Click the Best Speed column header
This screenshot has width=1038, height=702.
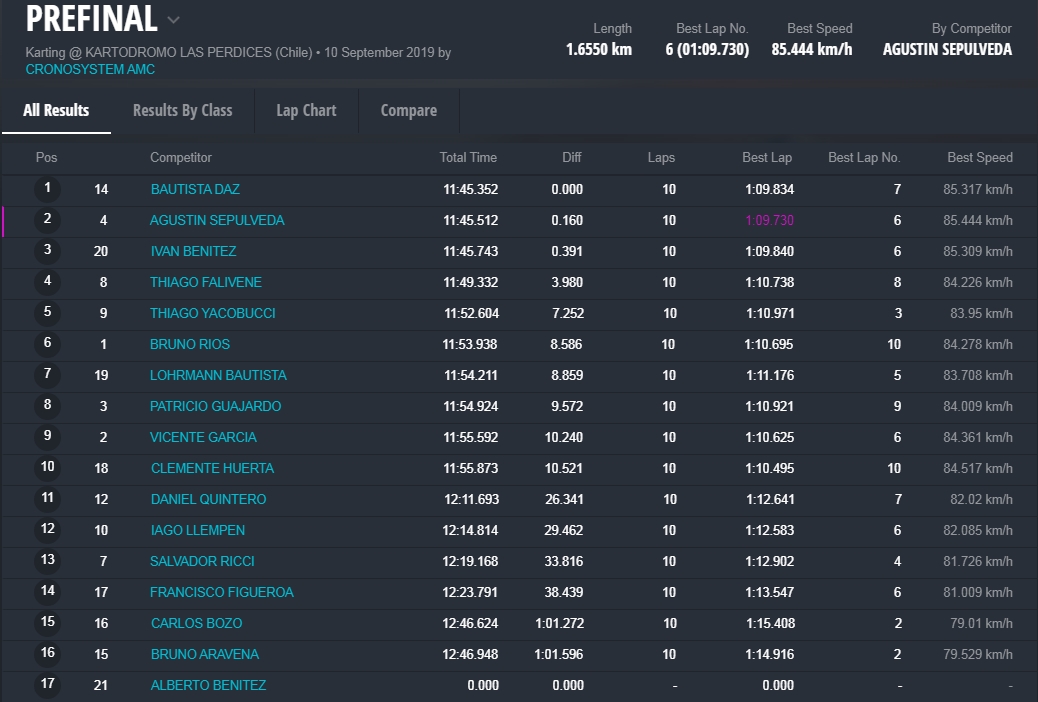[x=979, y=157]
